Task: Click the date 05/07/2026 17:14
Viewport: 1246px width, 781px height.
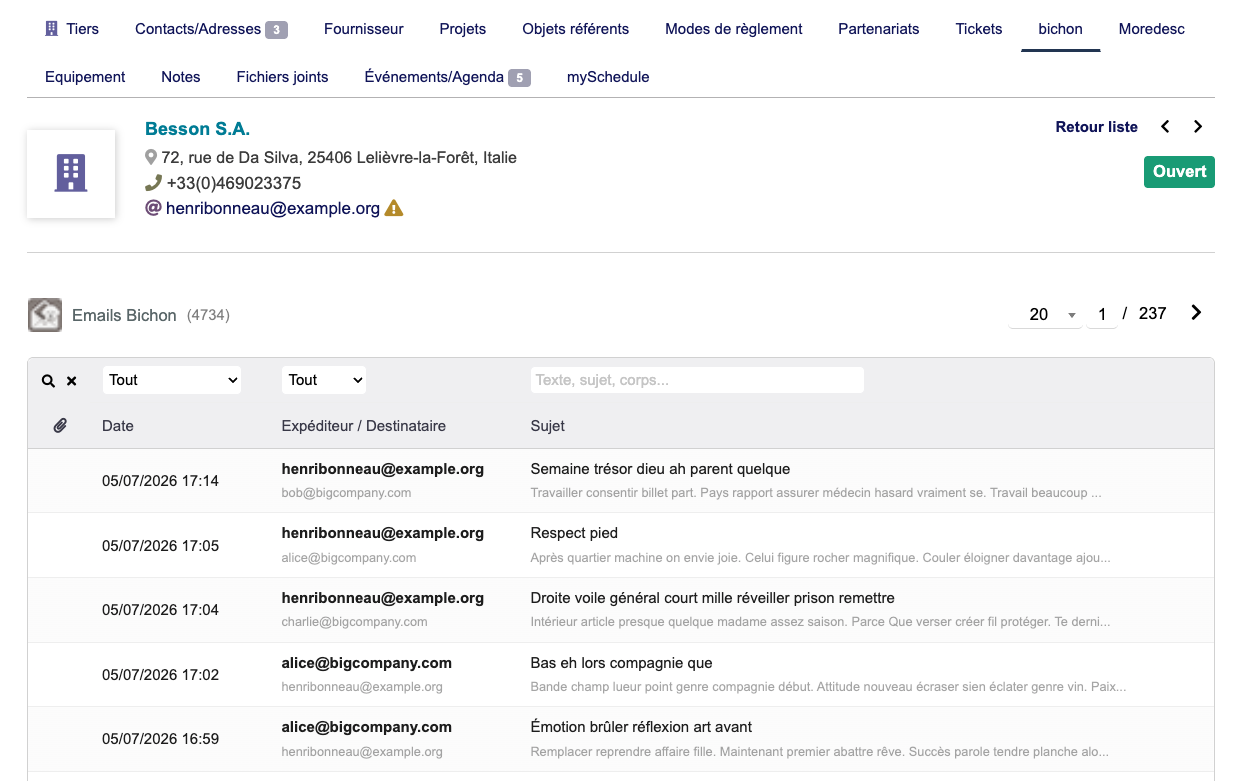Action: (x=160, y=481)
